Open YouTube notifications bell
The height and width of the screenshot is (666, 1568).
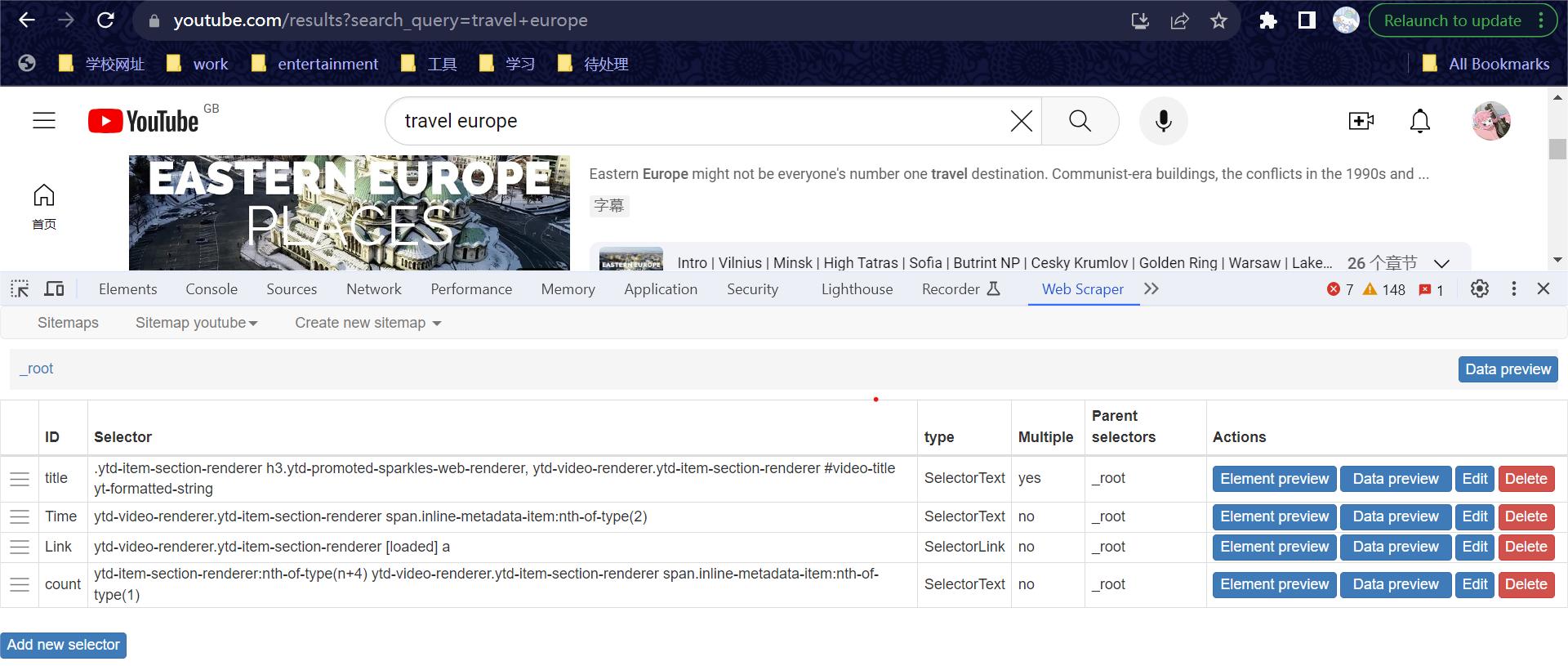1420,121
